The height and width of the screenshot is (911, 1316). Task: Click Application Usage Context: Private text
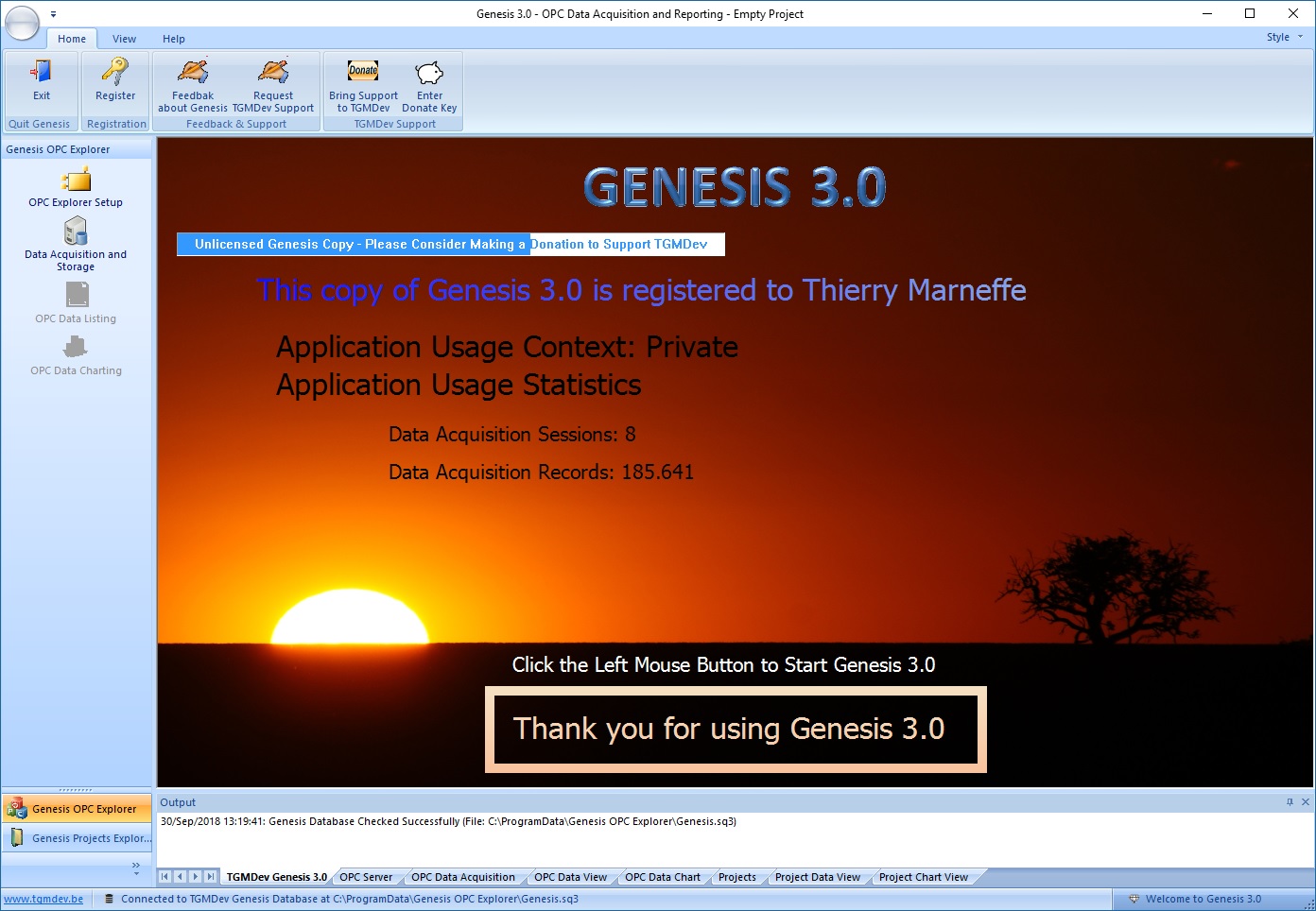(x=507, y=348)
